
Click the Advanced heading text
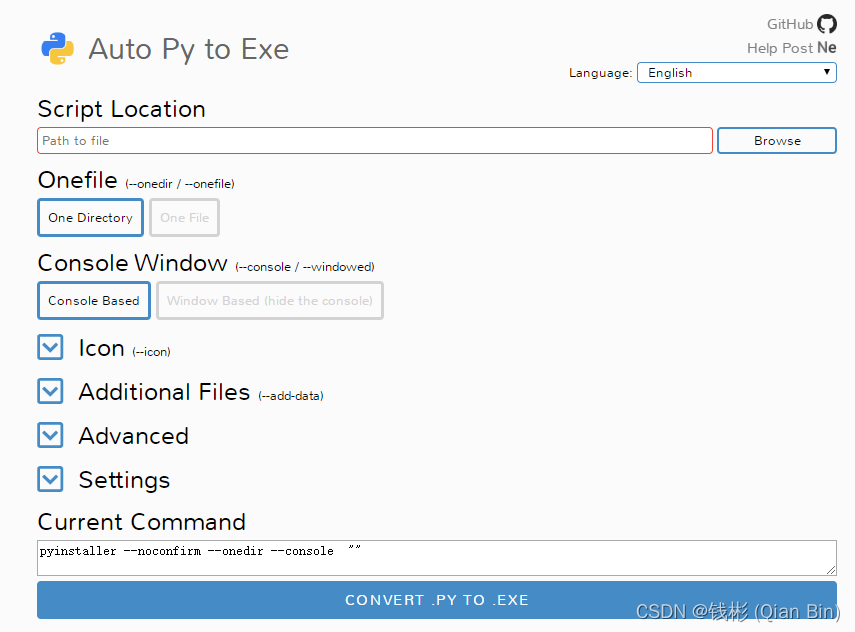click(134, 436)
